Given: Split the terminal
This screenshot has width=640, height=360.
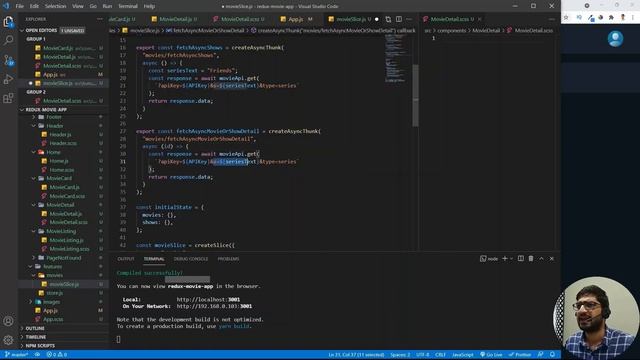Looking at the screenshot, I should [521, 258].
